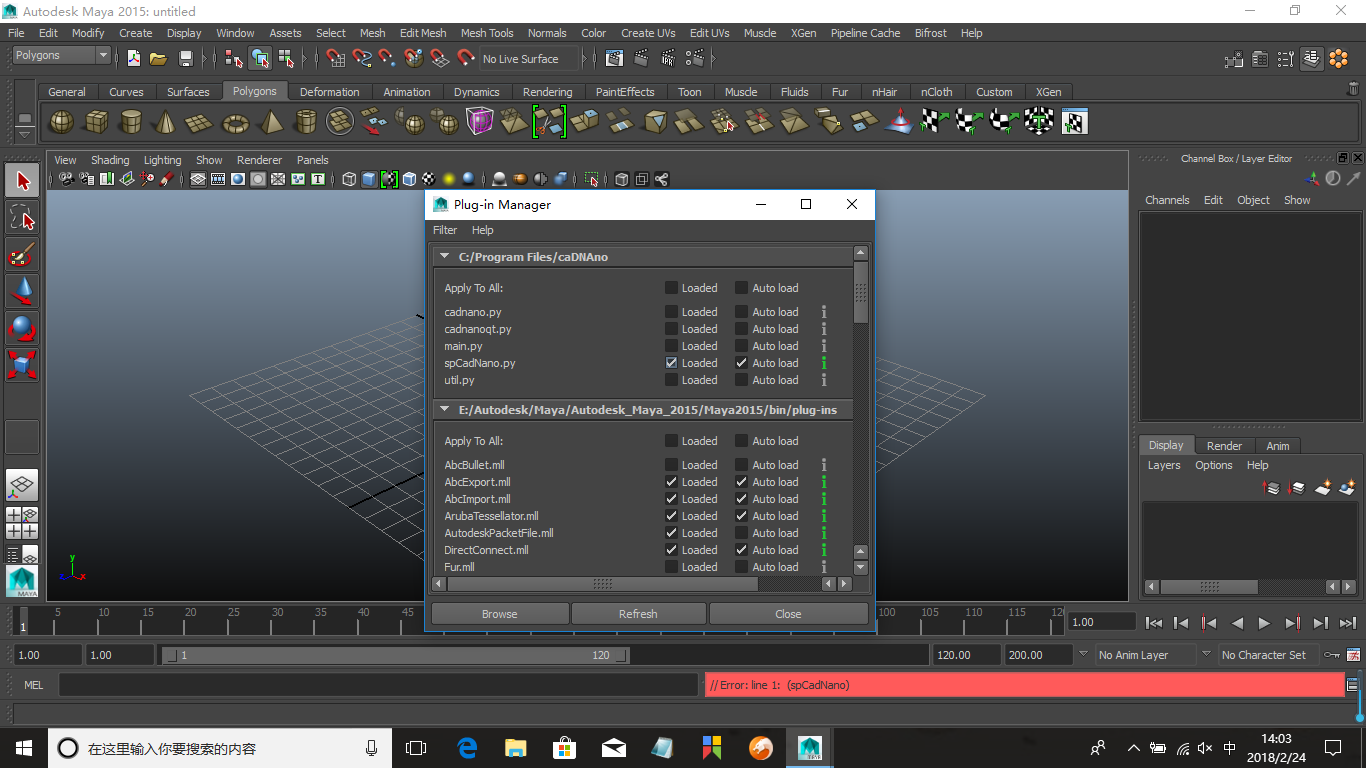
Task: Switch to the Rendering shelf tab
Action: point(547,92)
